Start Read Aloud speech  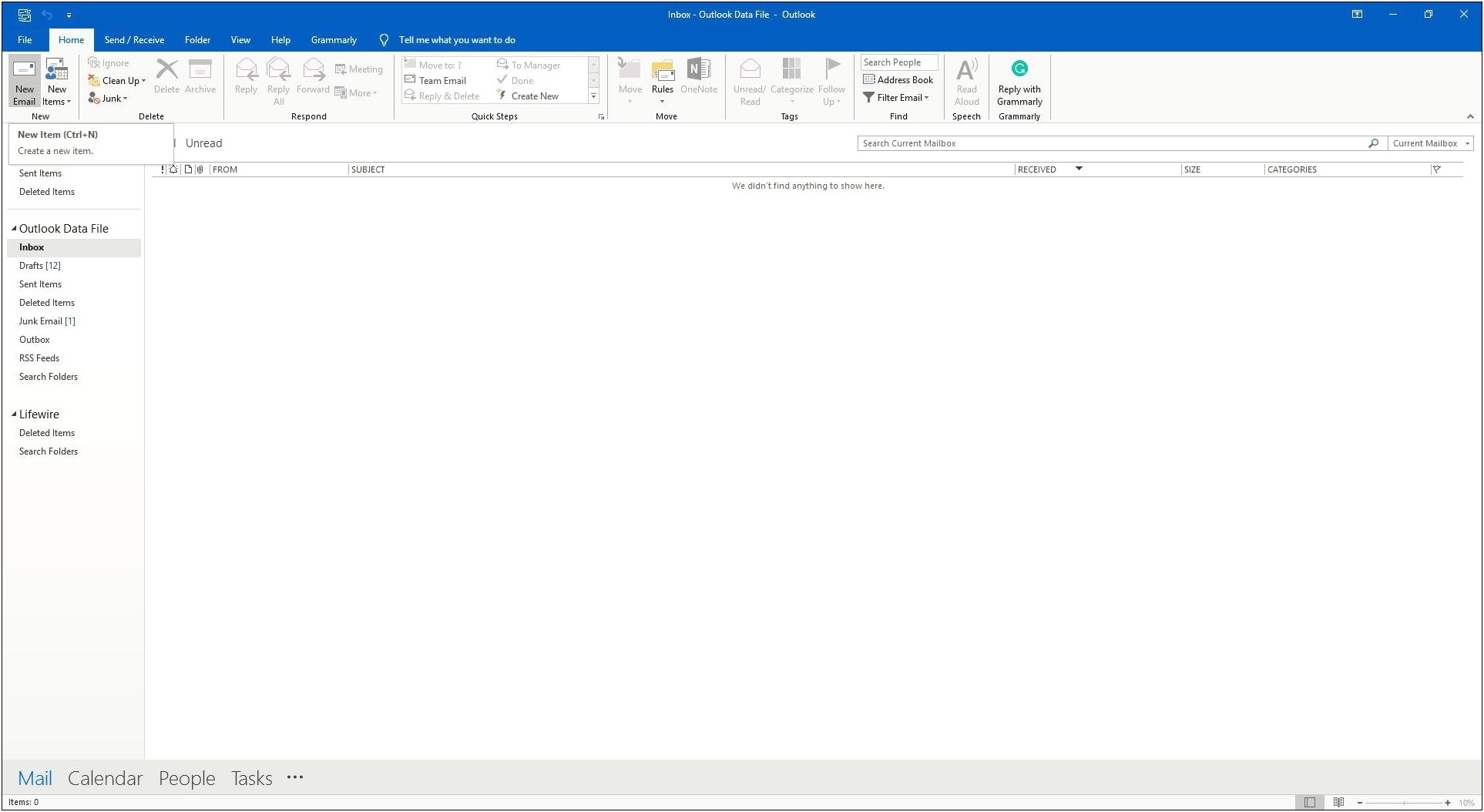click(x=966, y=82)
